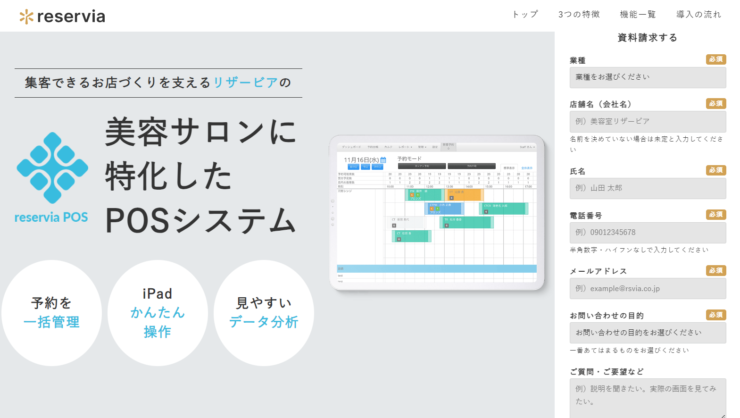Screen dimensions: 740x418
Task: Go to トップ in the top navigation
Action: point(525,14)
